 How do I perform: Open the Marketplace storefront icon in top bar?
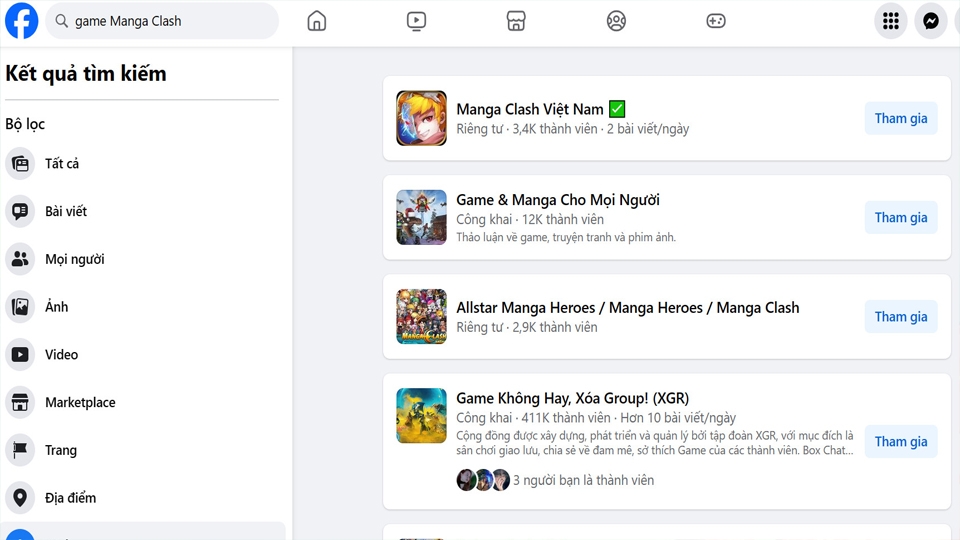pos(516,21)
